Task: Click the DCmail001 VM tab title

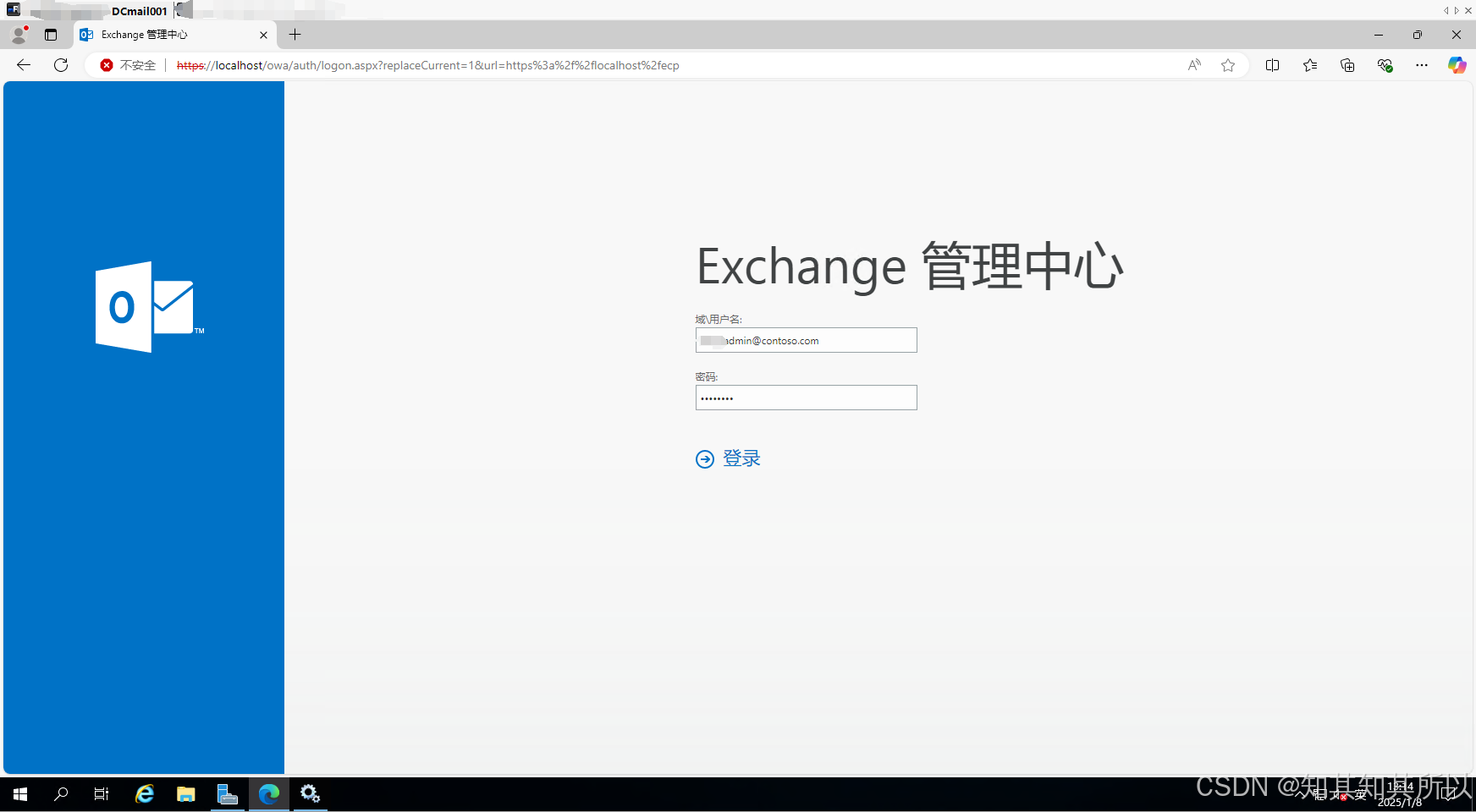Action: click(140, 11)
